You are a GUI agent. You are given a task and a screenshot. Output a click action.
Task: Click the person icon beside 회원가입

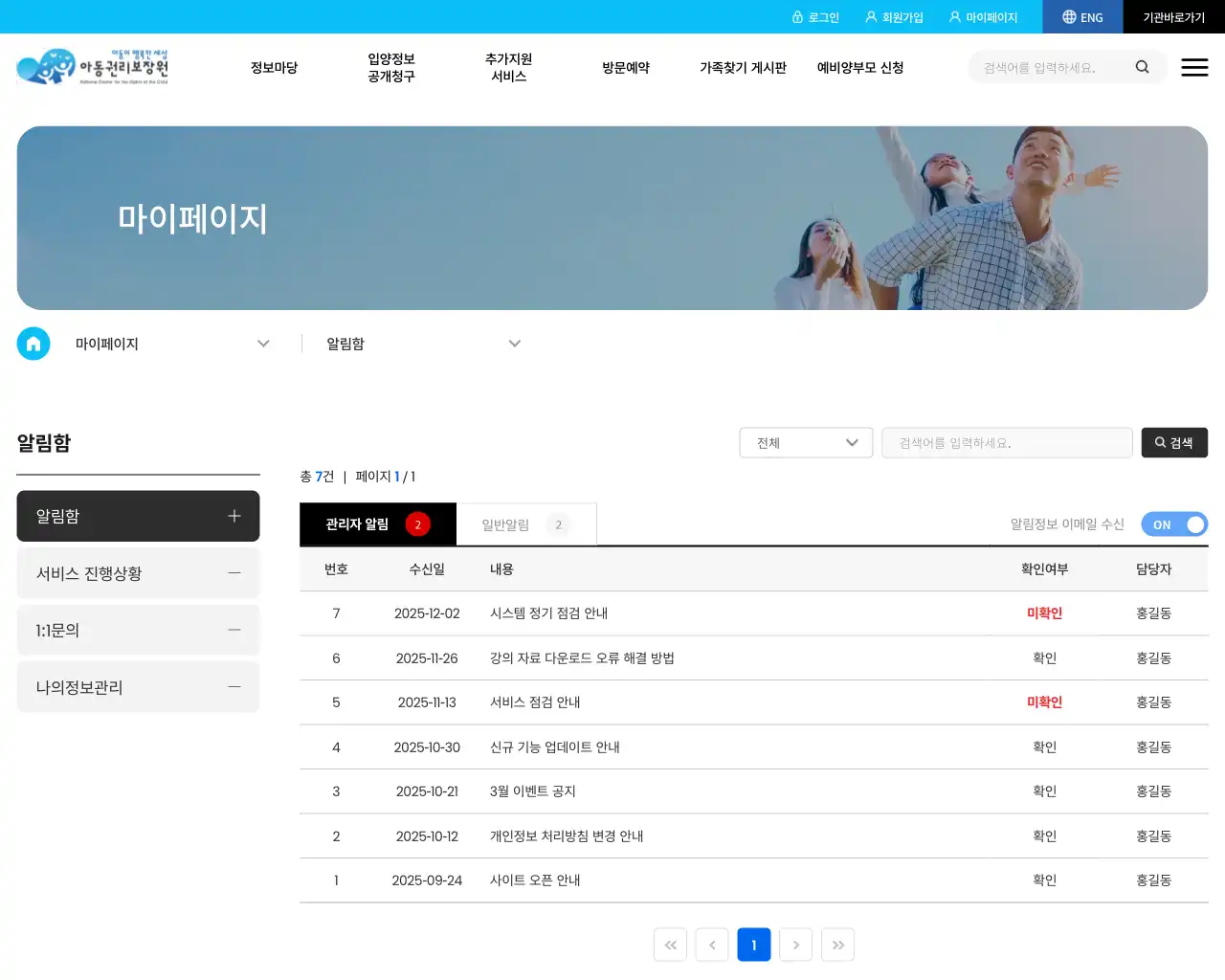click(x=869, y=16)
